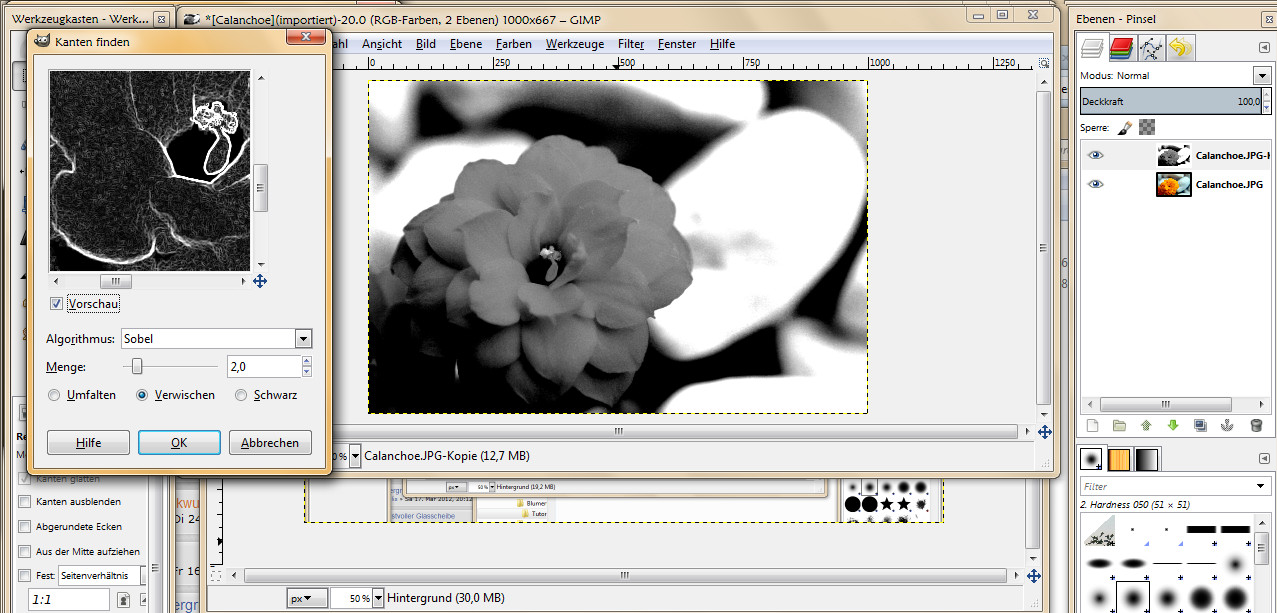
Task: Delete the layer with the trash icon
Action: [1256, 426]
